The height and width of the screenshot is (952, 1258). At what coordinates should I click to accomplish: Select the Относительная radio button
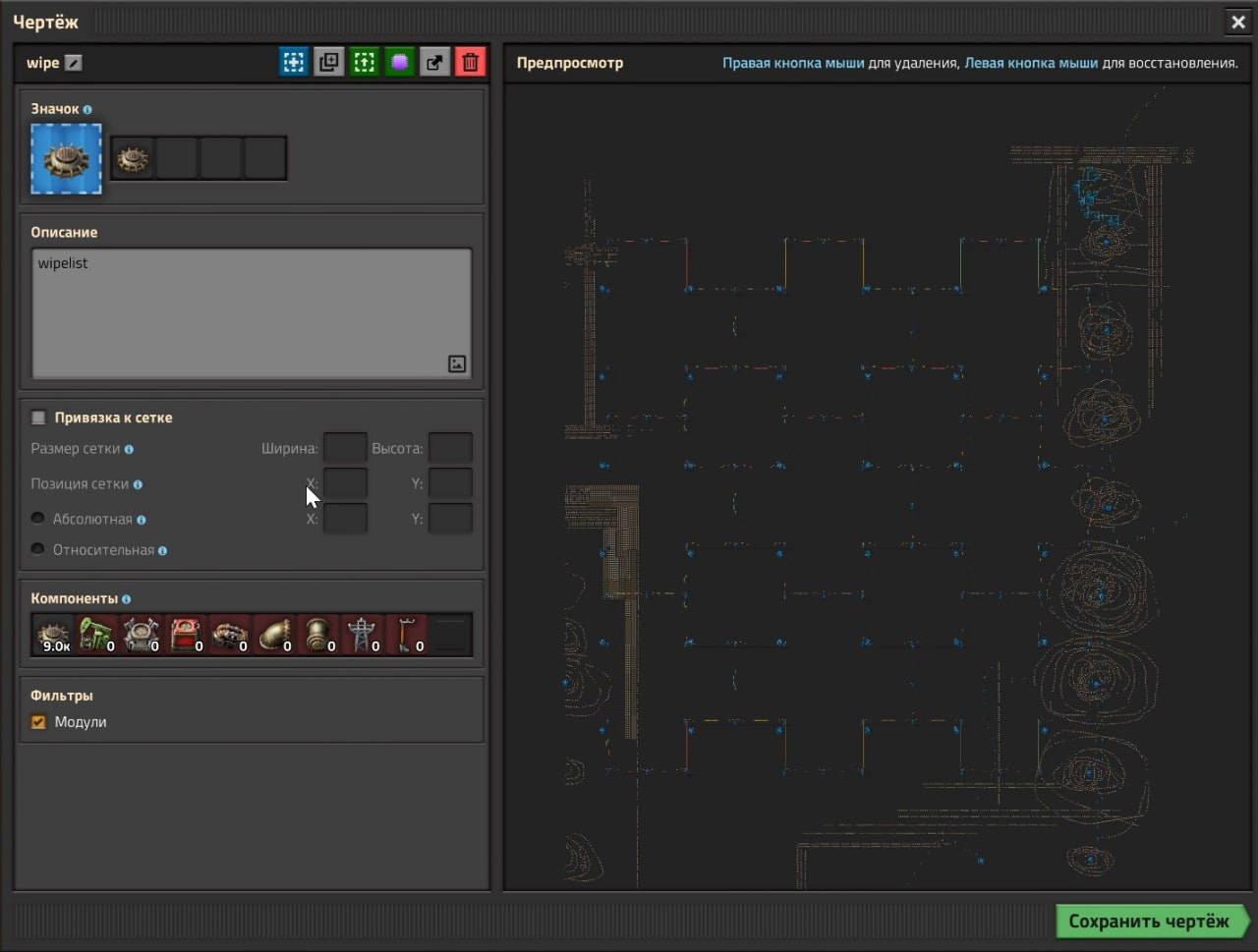[38, 549]
